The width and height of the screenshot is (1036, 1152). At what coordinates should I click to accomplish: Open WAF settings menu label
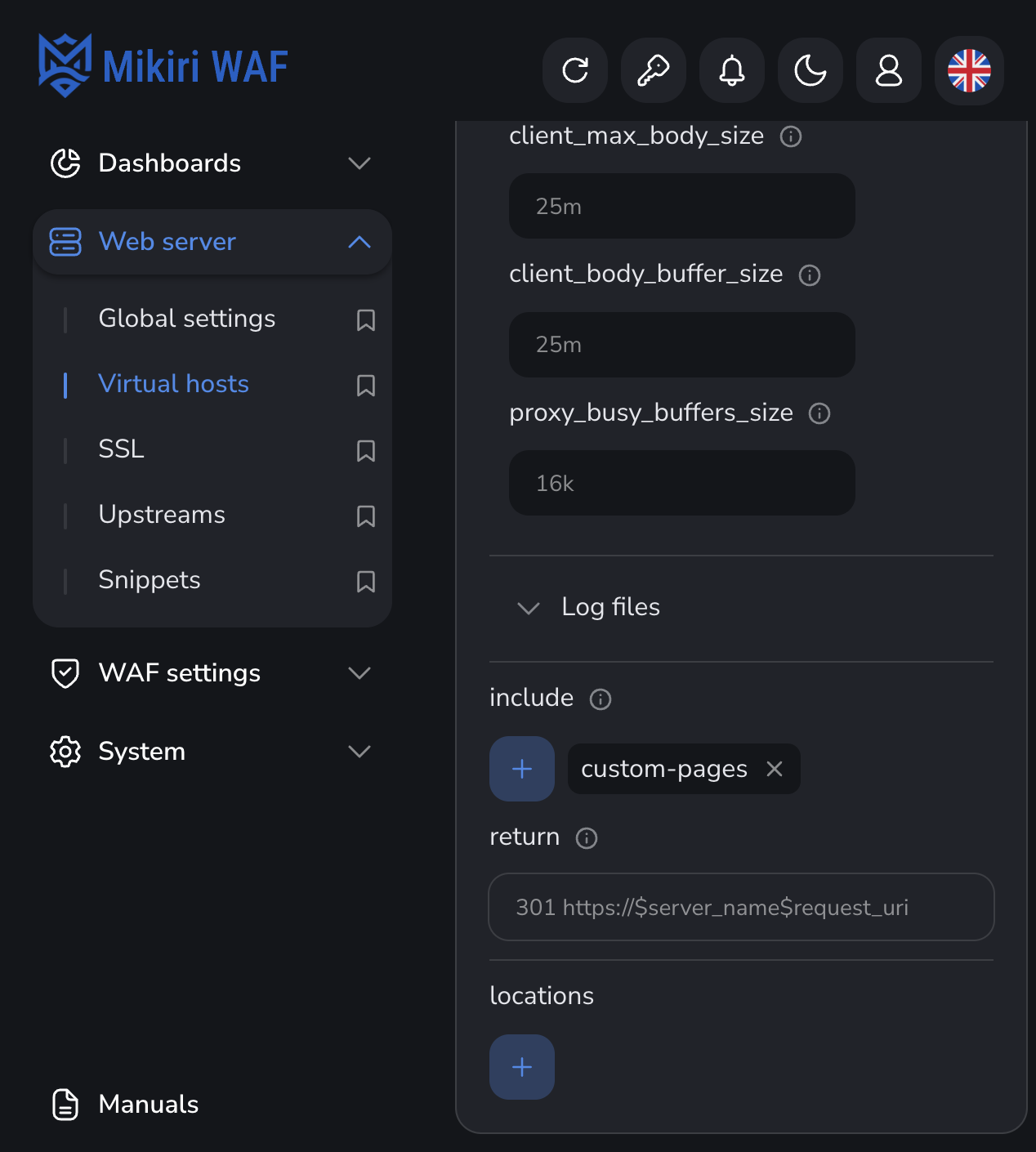tap(180, 673)
